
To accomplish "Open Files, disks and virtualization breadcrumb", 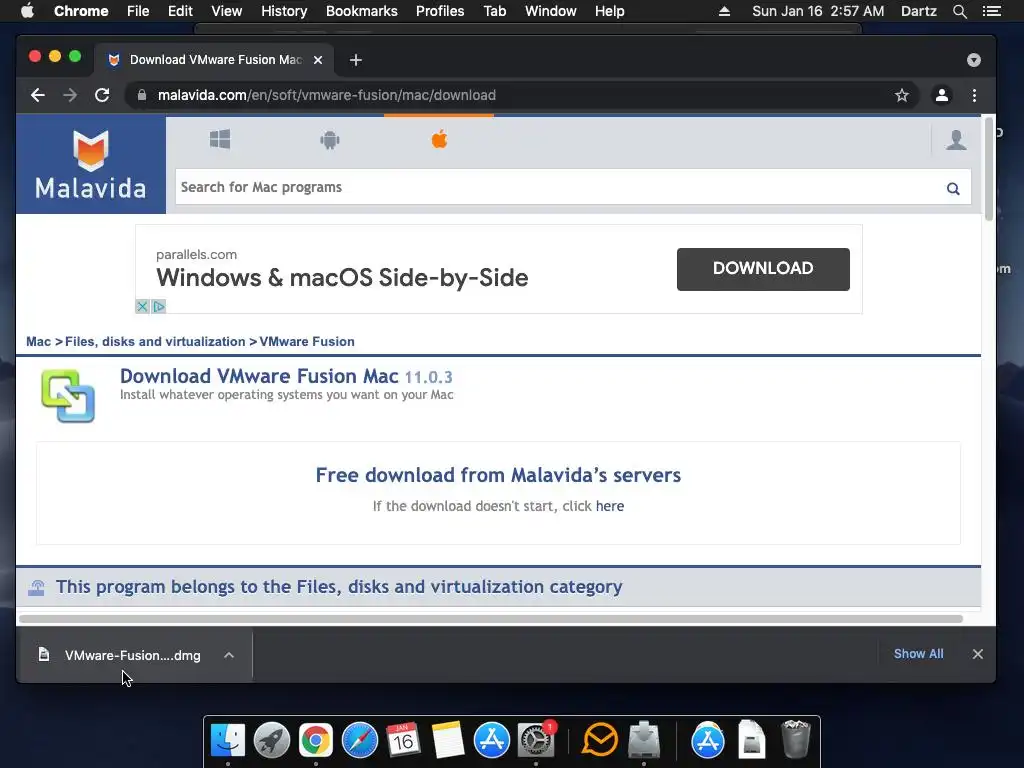I will click(x=155, y=342).
